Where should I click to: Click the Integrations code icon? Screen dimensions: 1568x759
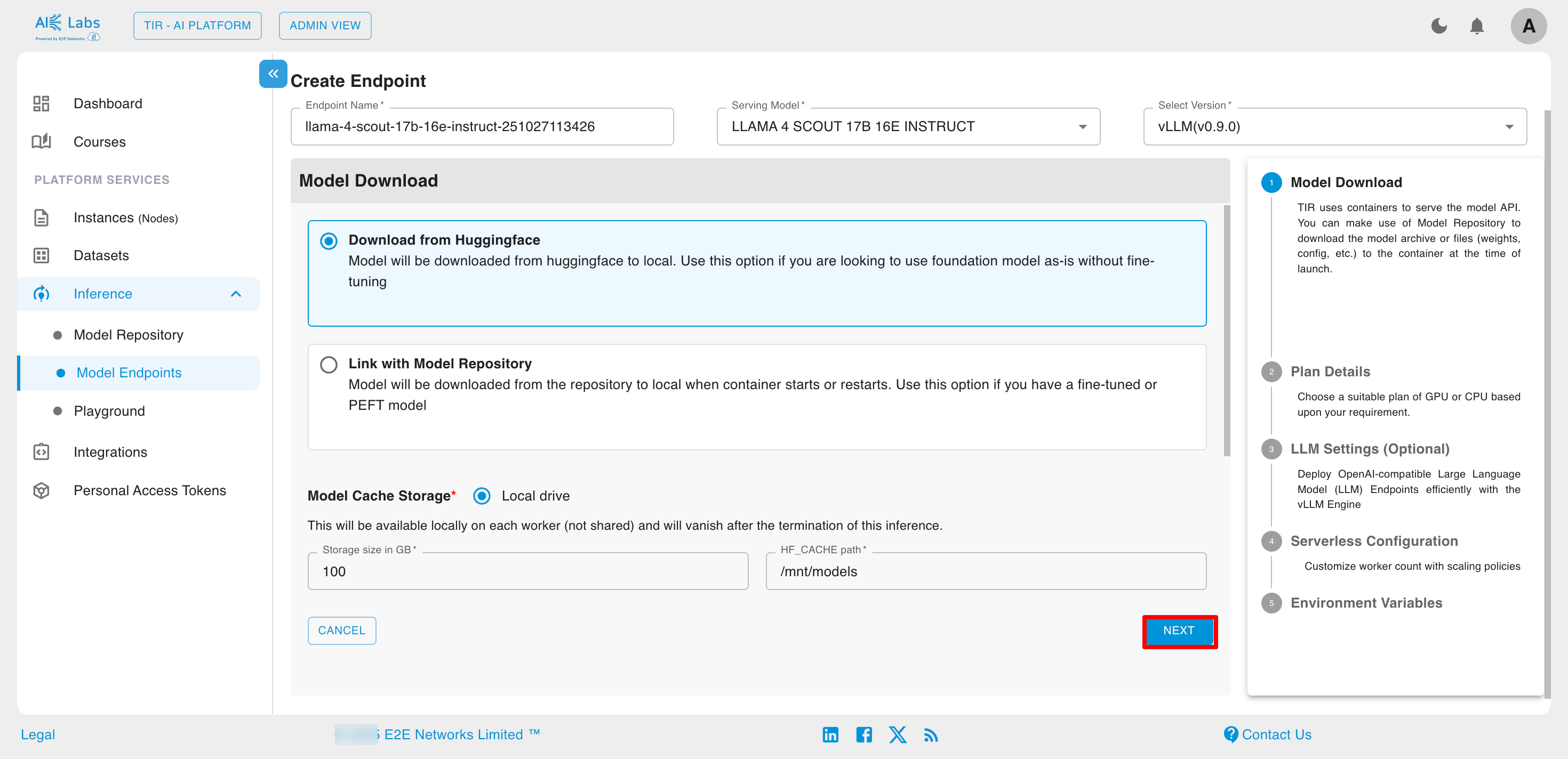point(41,452)
